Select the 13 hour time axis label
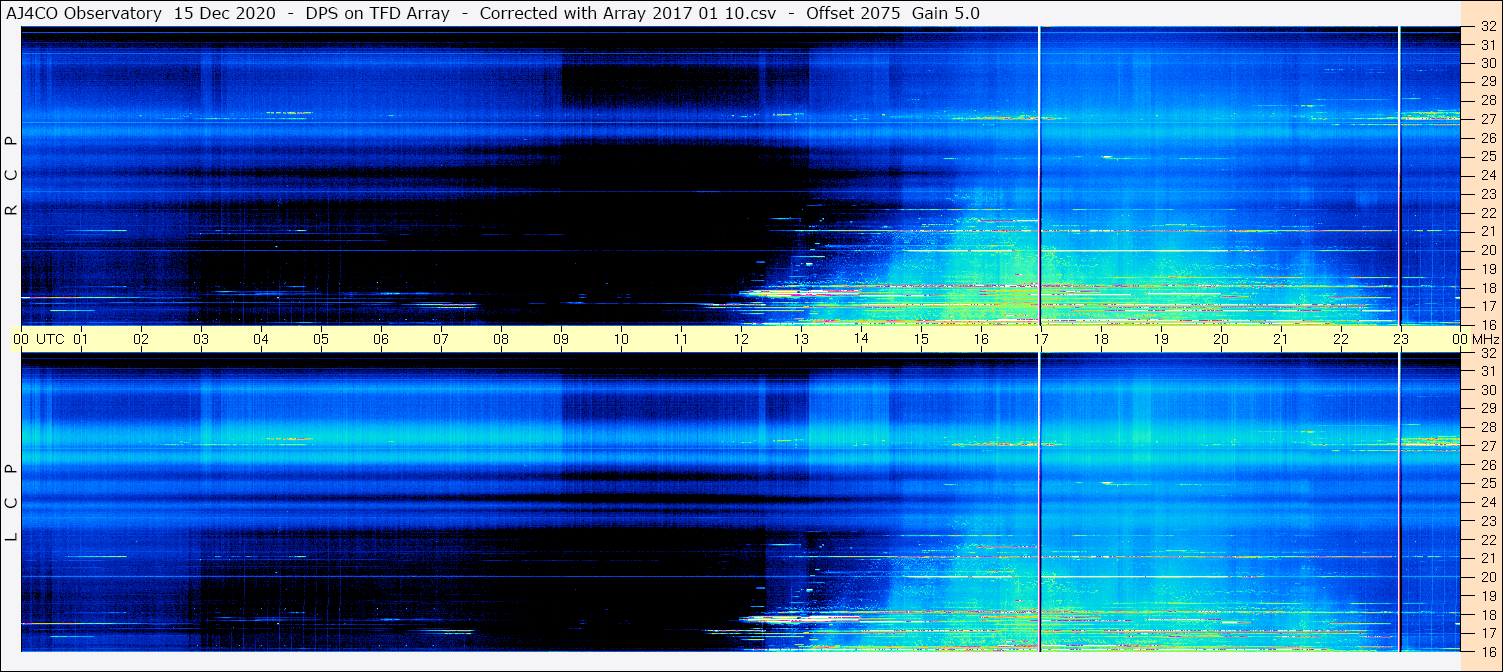The image size is (1503, 672). (x=801, y=339)
